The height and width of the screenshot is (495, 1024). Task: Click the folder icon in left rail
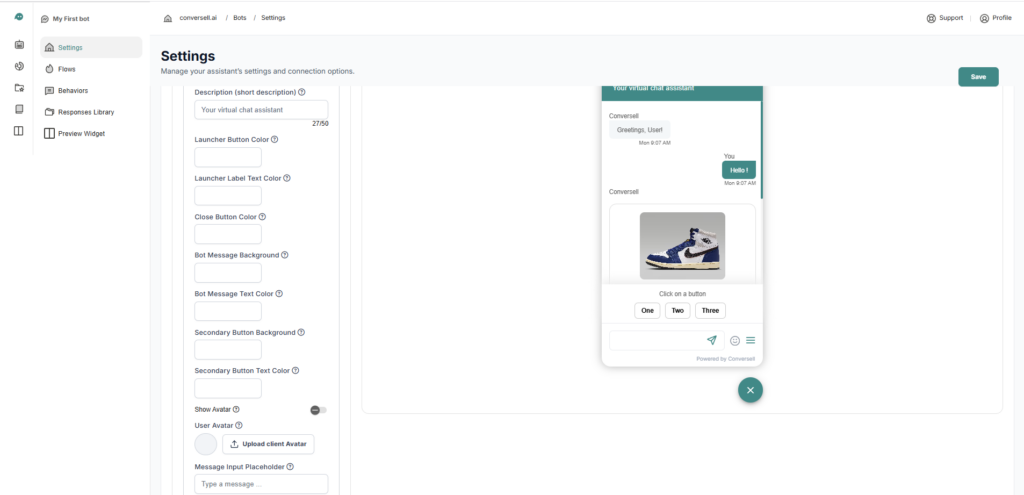pos(19,87)
